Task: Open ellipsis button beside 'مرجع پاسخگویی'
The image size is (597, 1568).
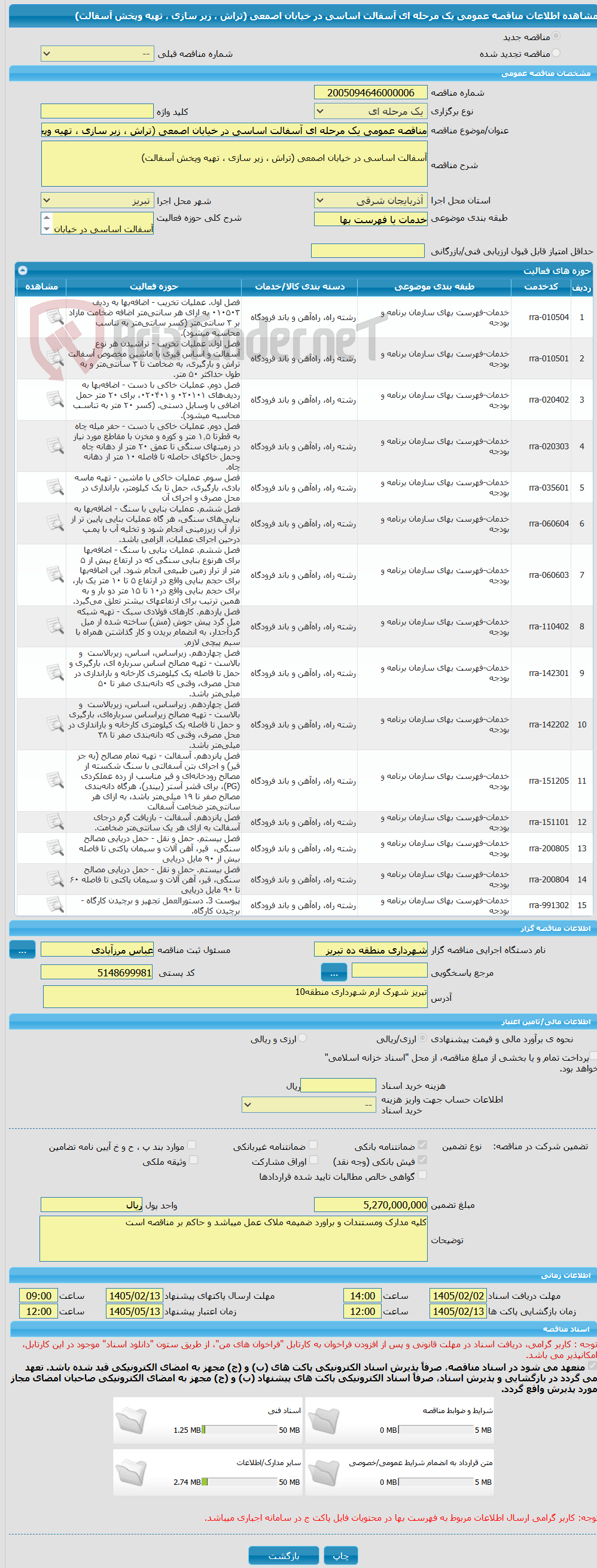Action: [333, 973]
